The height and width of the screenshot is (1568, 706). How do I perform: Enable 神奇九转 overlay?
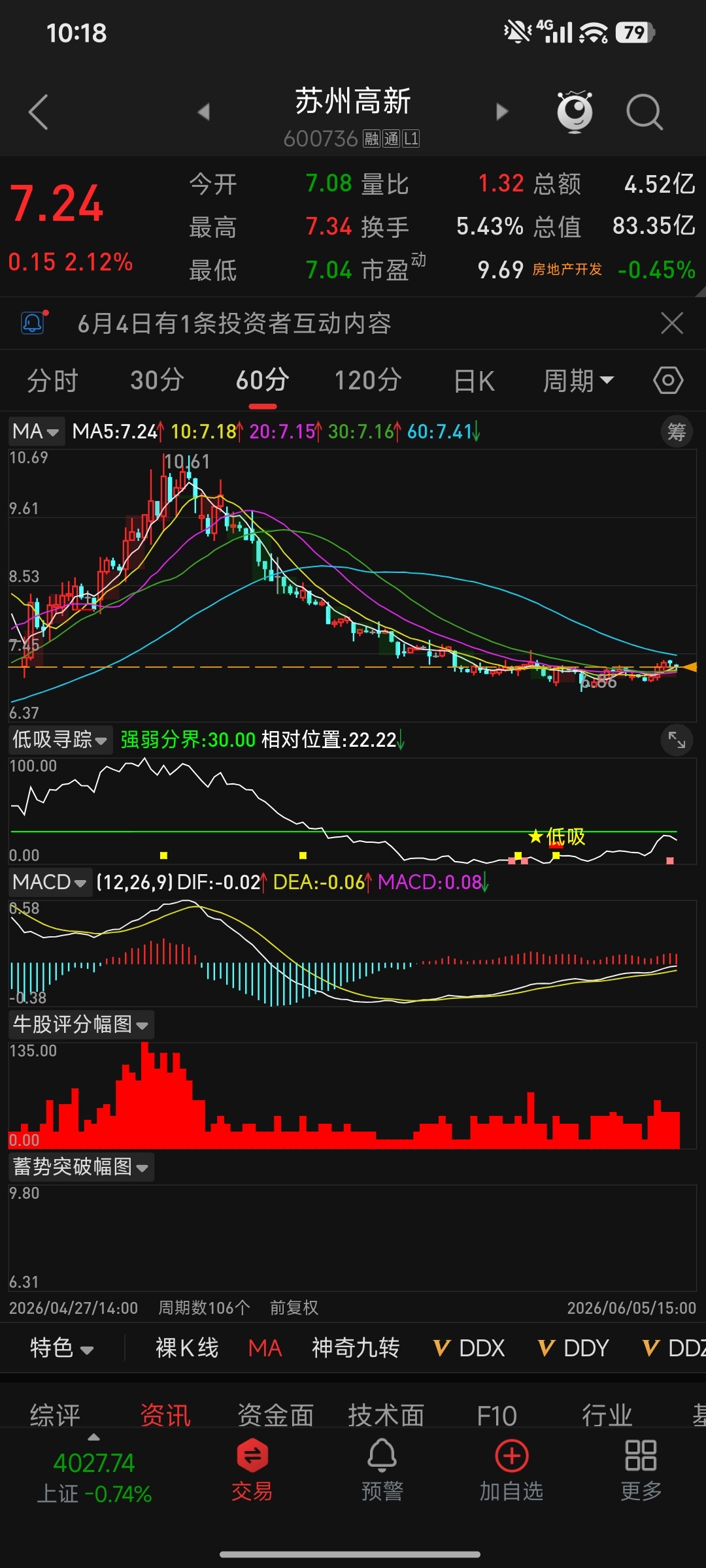click(x=356, y=1348)
